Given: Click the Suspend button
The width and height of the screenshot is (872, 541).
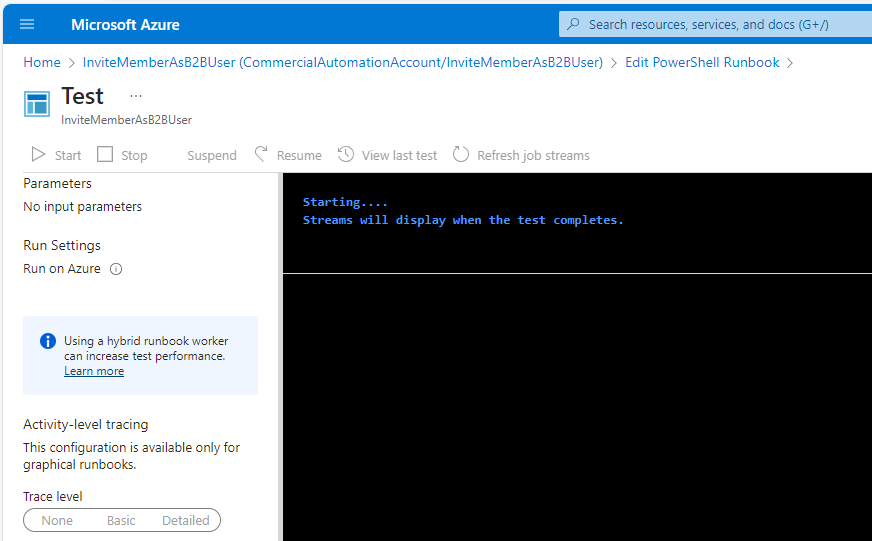Looking at the screenshot, I should [211, 156].
